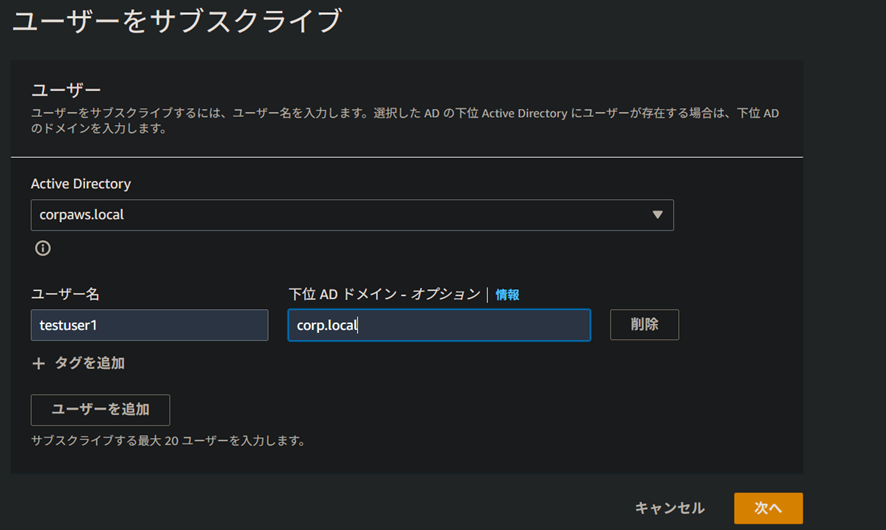The image size is (886, 530).
Task: Click the triangle arrow in the Active Directory select box
Action: [x=657, y=215]
